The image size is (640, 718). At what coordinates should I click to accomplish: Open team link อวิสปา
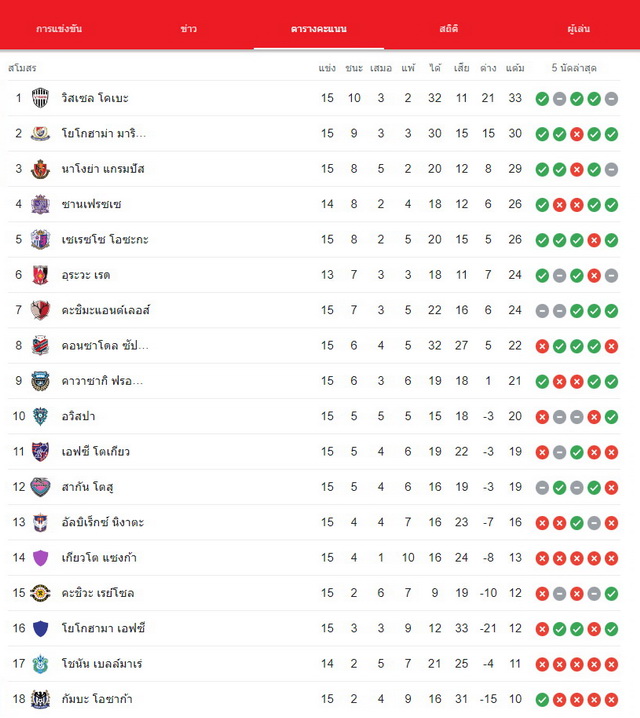pos(78,416)
